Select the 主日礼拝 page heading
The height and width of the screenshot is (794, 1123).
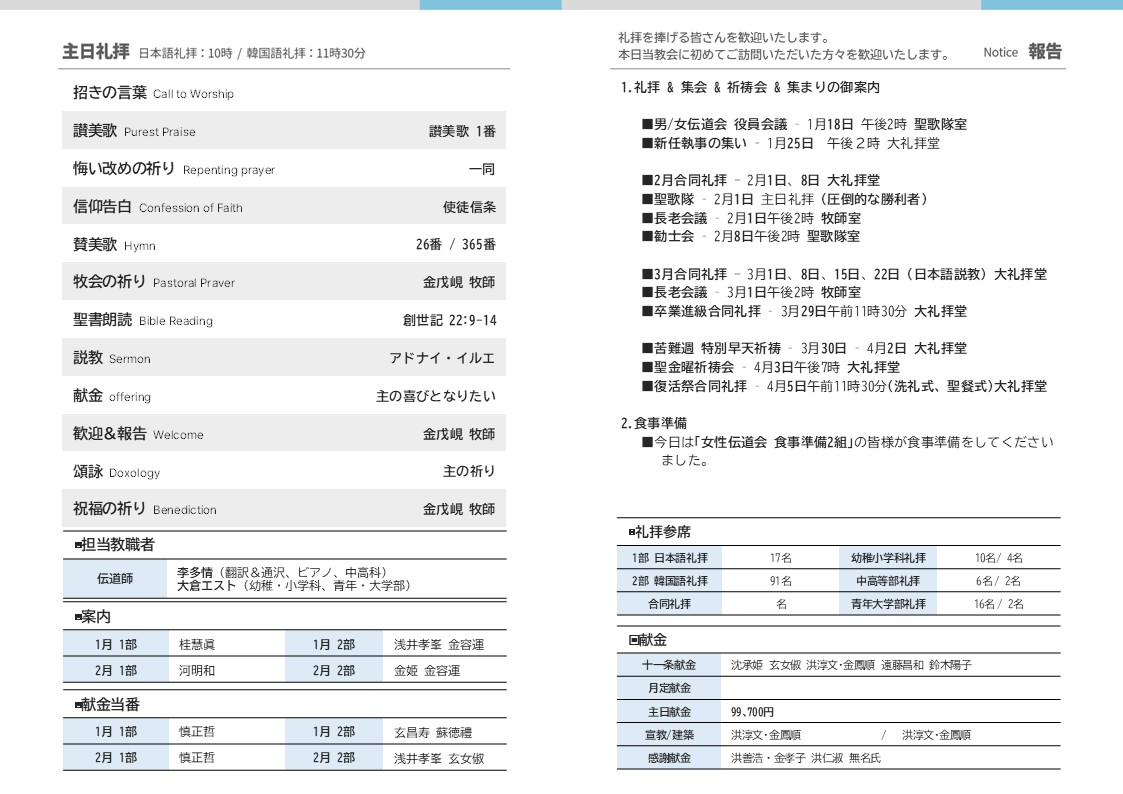point(96,52)
